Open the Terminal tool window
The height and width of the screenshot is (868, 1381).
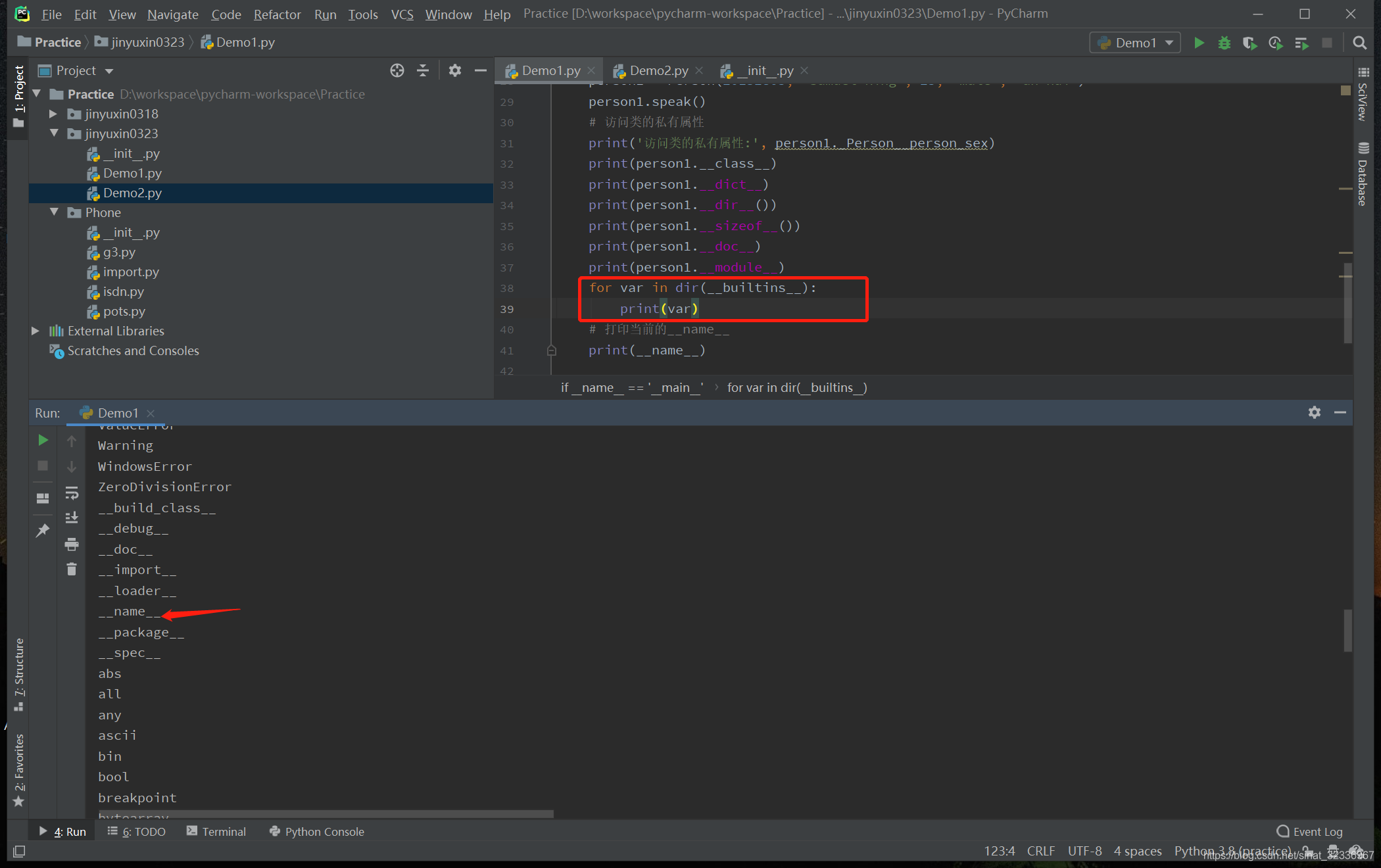(216, 831)
